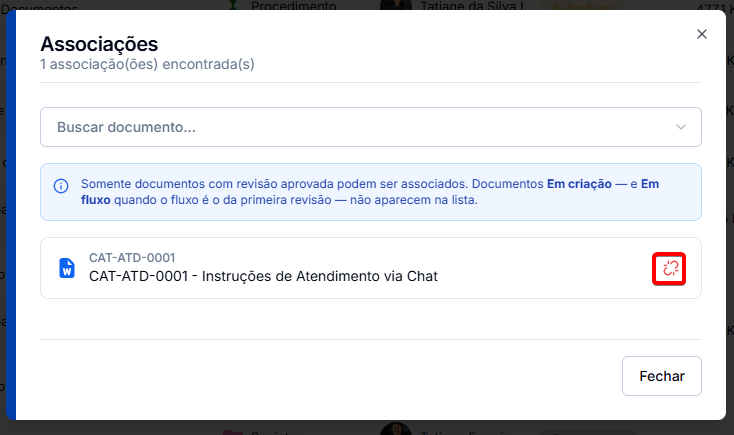Click the partially hidden pink folder icon below dialog
Image resolution: width=734 pixels, height=435 pixels.
coord(233,433)
